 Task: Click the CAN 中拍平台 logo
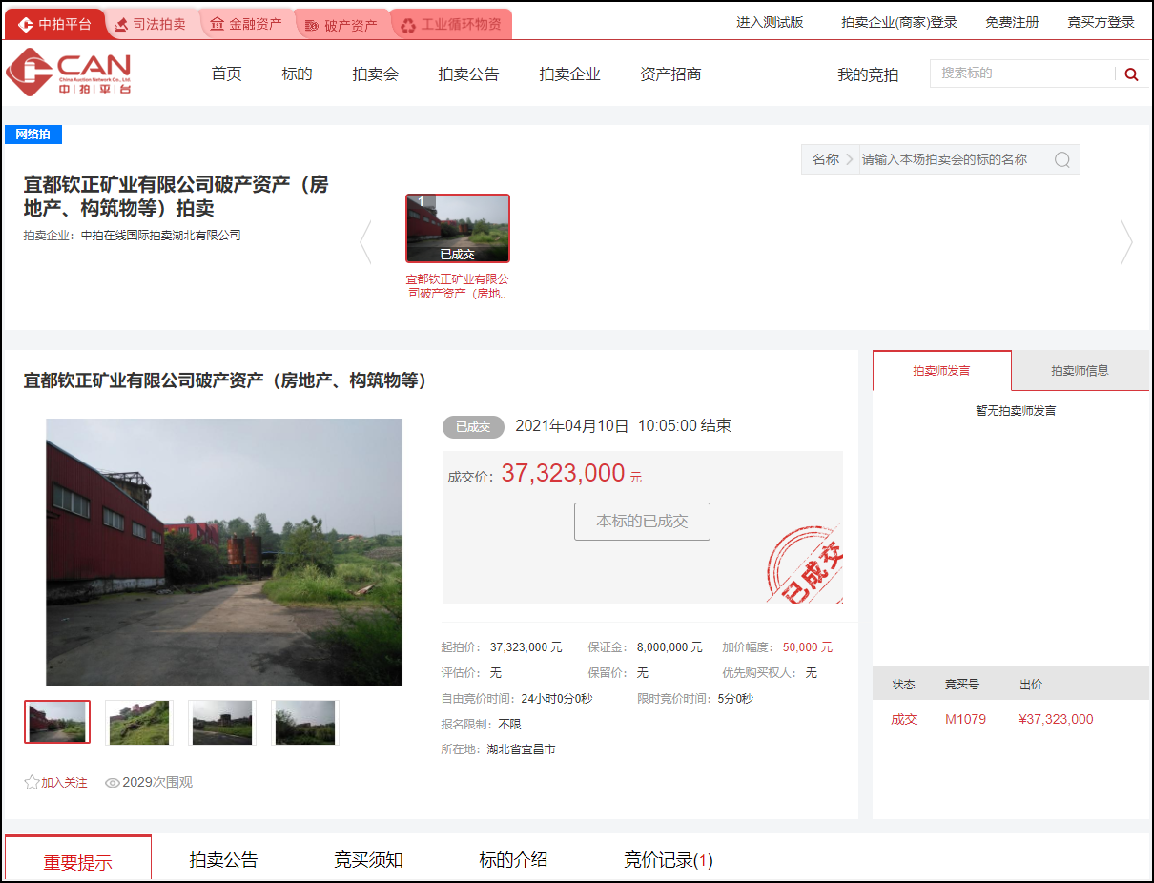pyautogui.click(x=68, y=72)
